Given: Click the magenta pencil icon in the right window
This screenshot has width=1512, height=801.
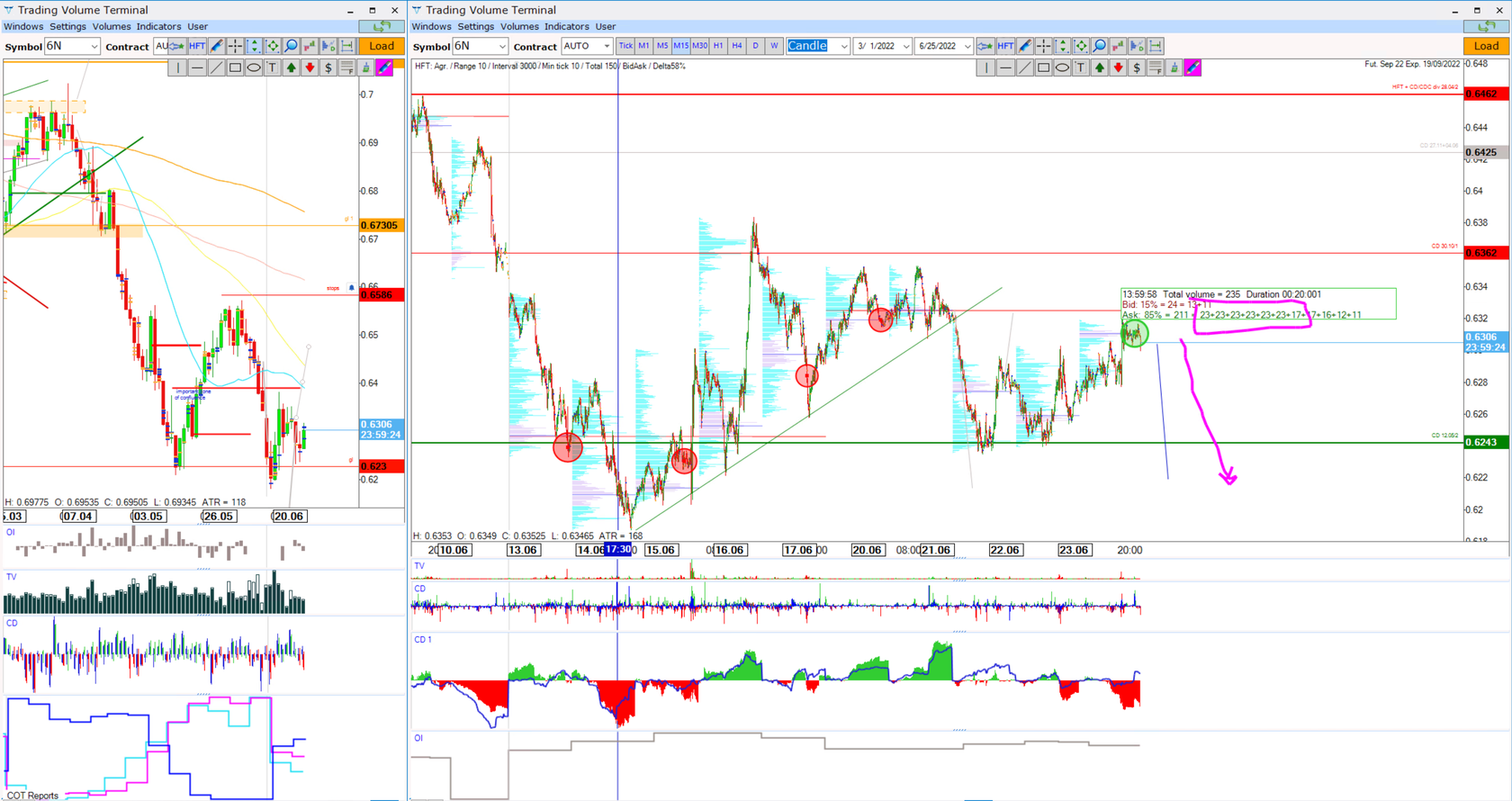Looking at the screenshot, I should pos(1192,67).
